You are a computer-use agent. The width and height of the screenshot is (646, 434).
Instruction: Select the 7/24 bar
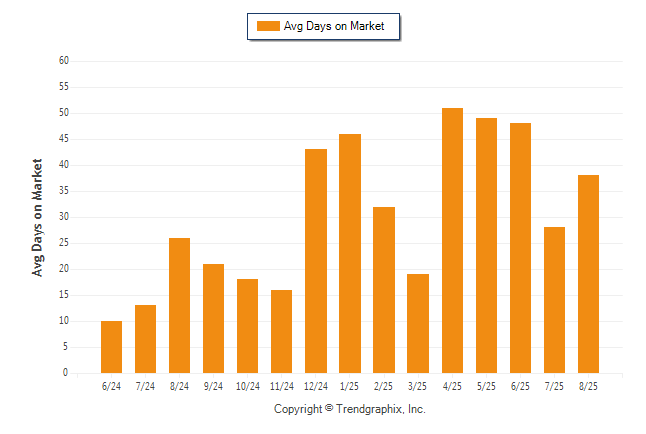(145, 339)
